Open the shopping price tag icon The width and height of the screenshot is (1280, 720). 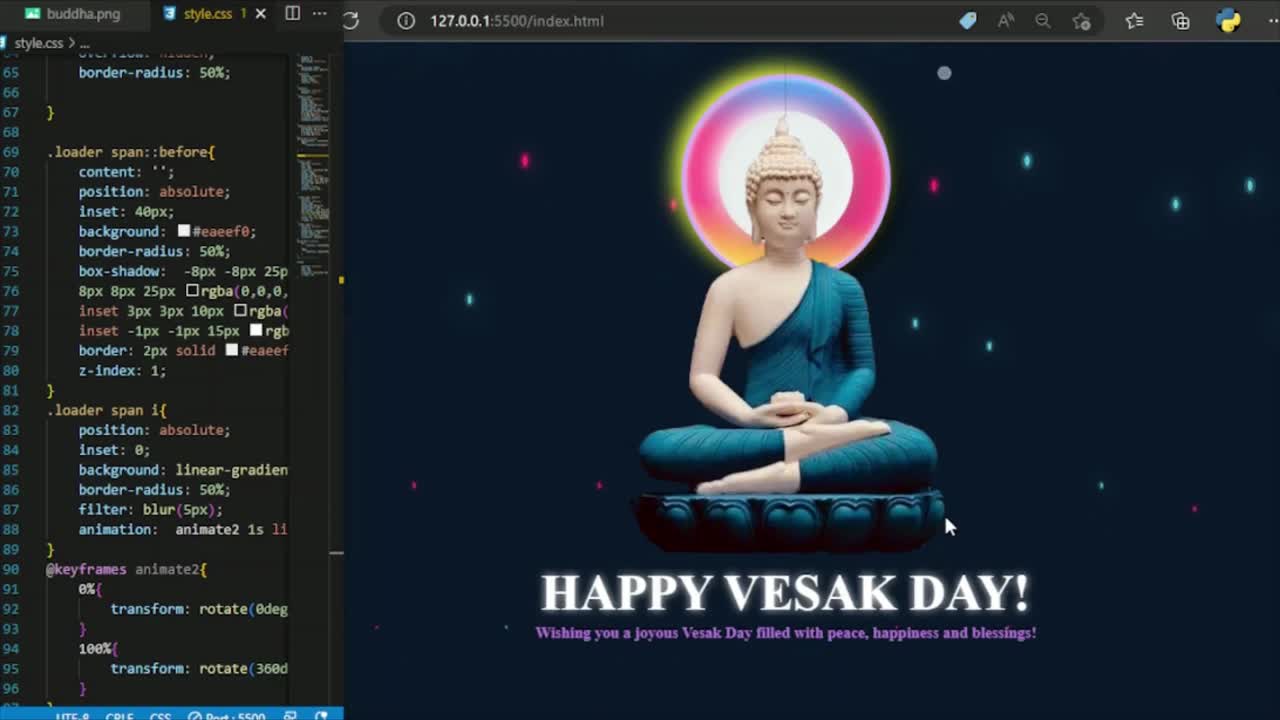[x=967, y=20]
